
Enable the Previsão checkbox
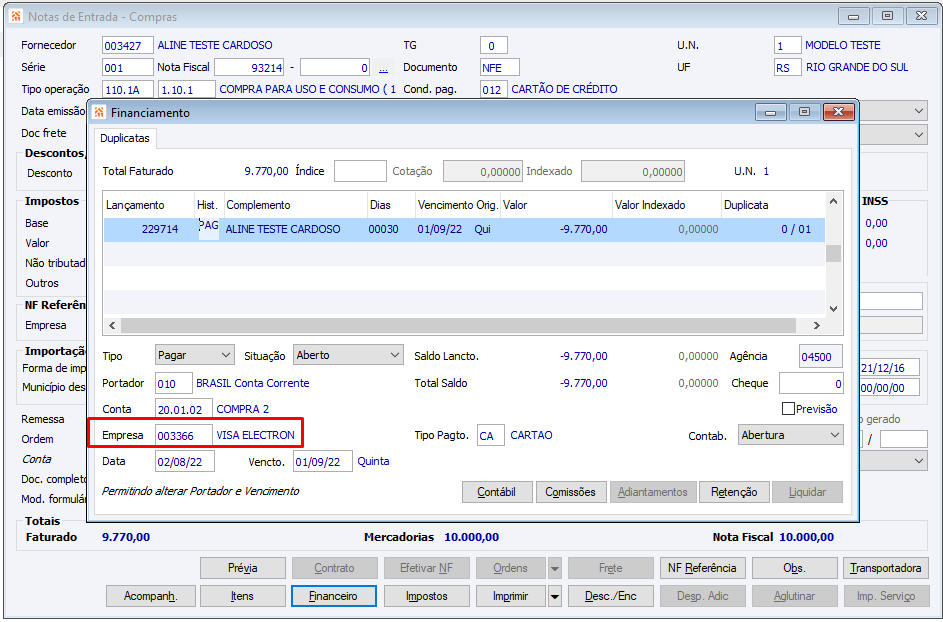coord(789,409)
